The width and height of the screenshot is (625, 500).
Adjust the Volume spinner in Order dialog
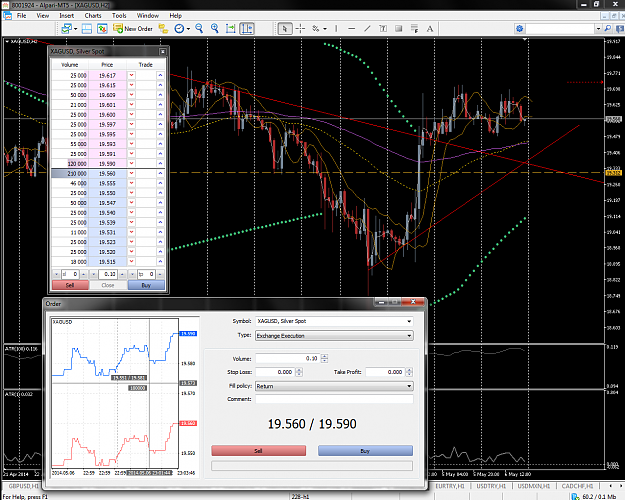(324, 358)
